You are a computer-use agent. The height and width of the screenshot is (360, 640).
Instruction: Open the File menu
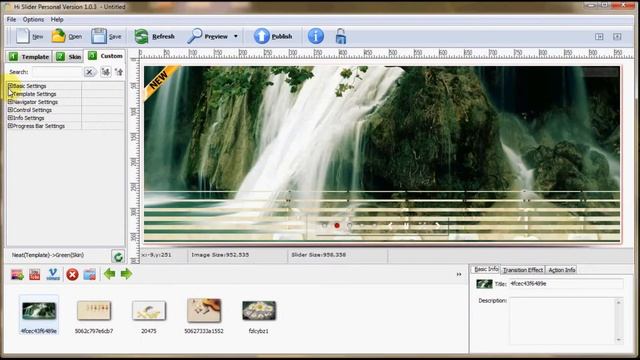point(11,19)
